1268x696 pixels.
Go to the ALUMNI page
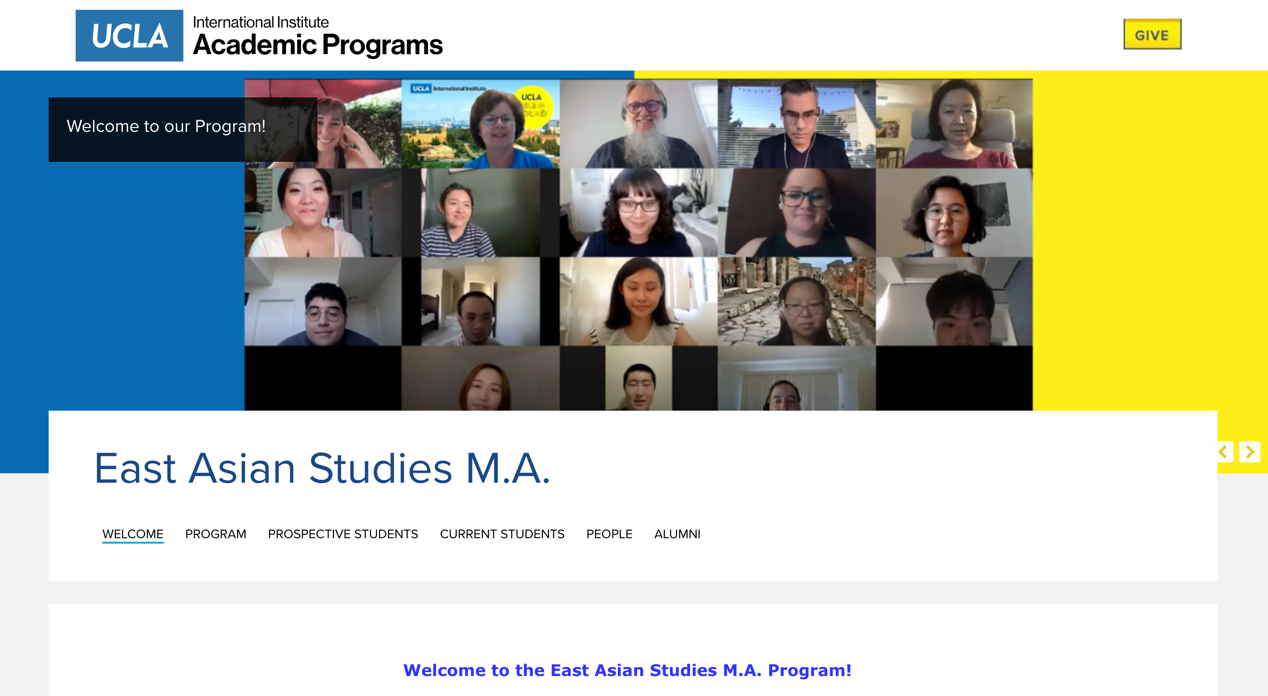[x=677, y=534]
